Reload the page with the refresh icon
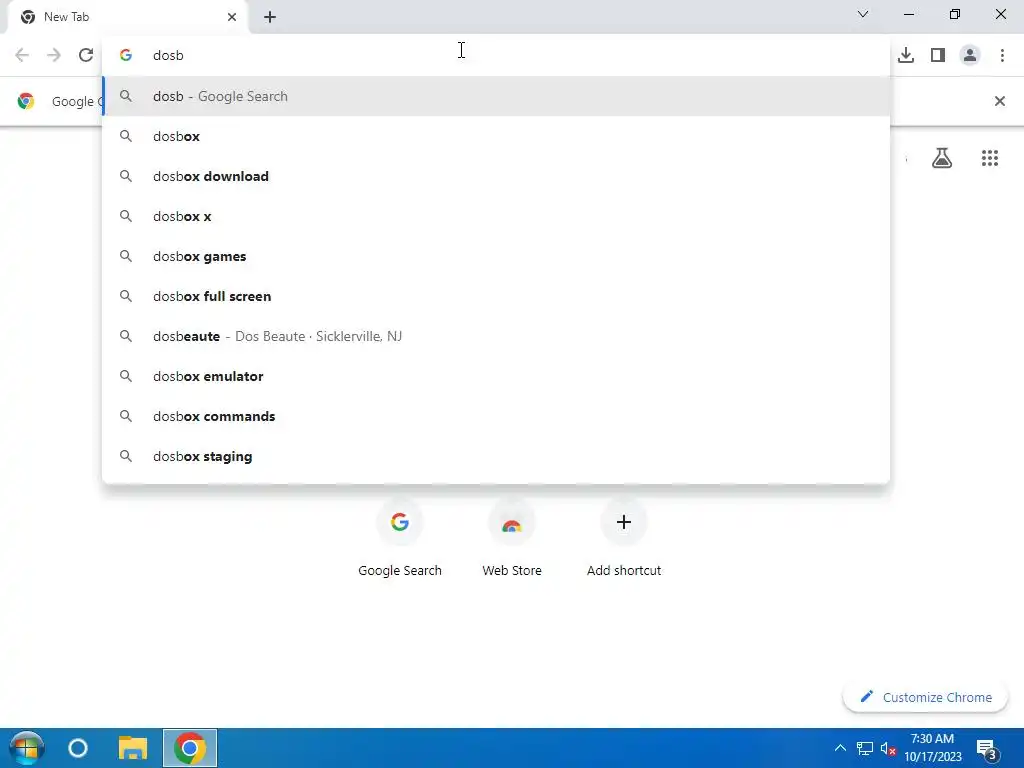This screenshot has width=1024, height=768. coord(86,55)
